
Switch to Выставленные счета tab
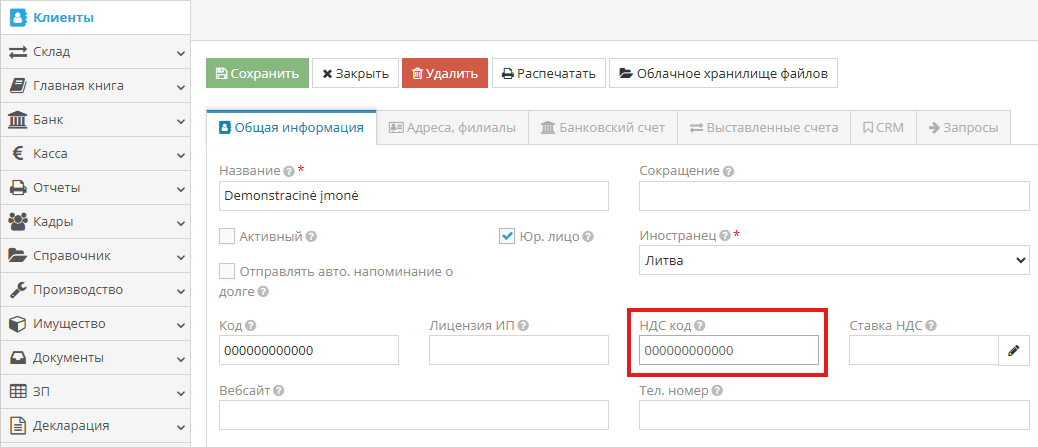point(763,128)
